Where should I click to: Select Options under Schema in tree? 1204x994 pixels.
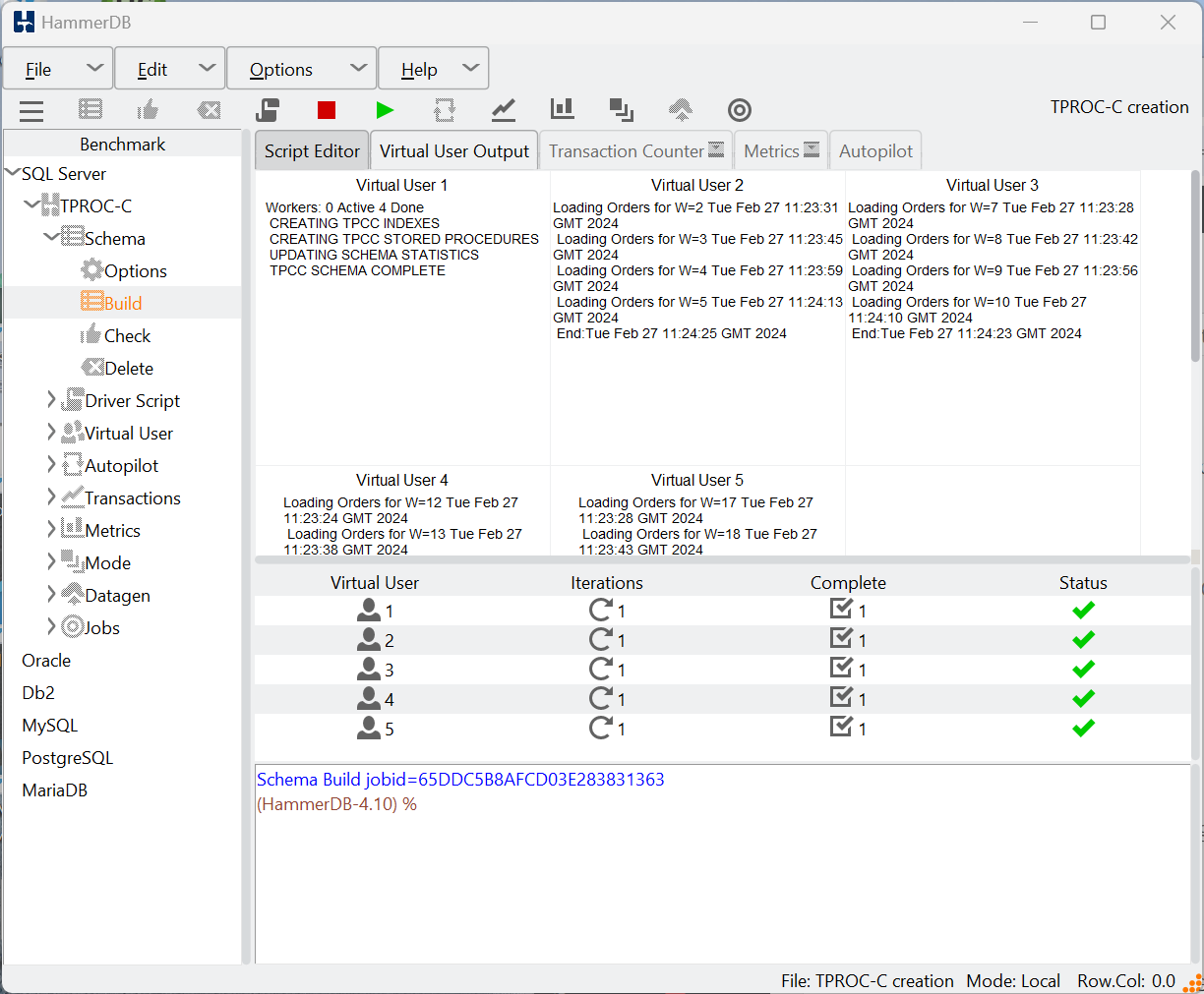(x=135, y=270)
